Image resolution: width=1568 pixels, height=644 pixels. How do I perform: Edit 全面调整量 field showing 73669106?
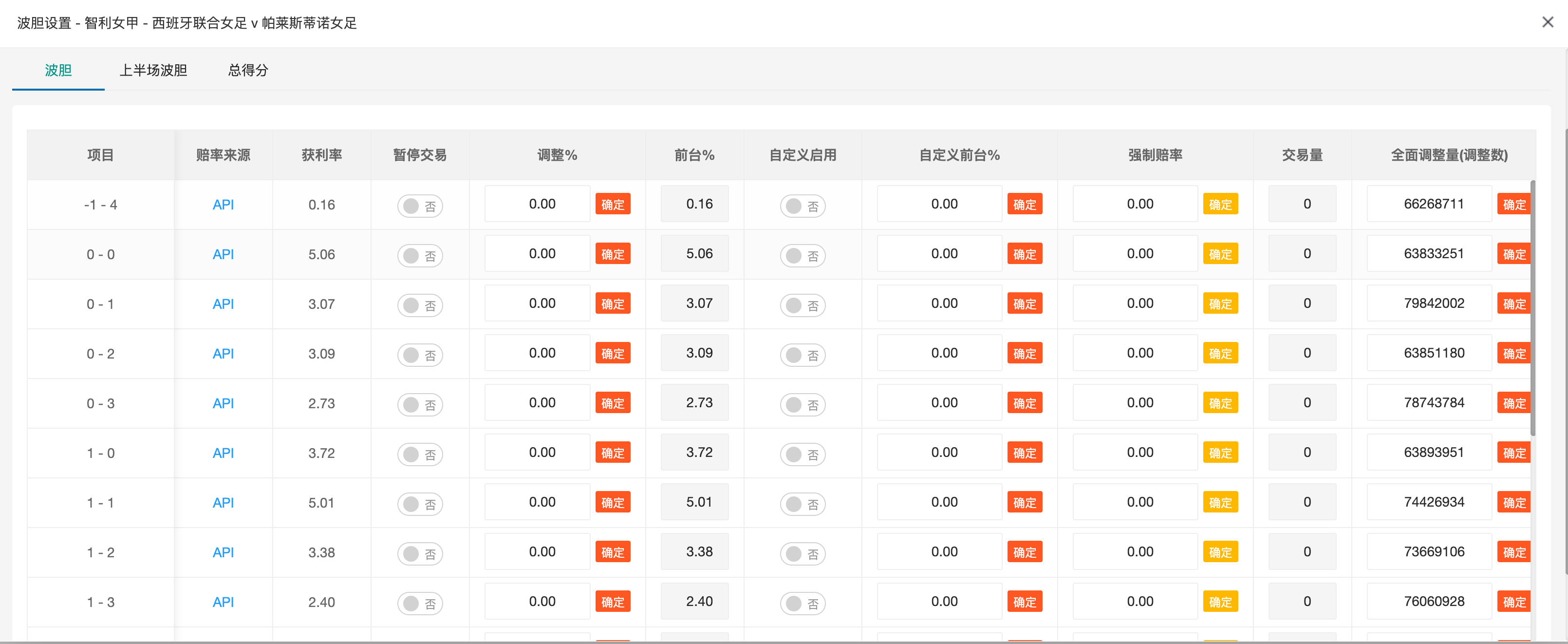pos(1429,552)
